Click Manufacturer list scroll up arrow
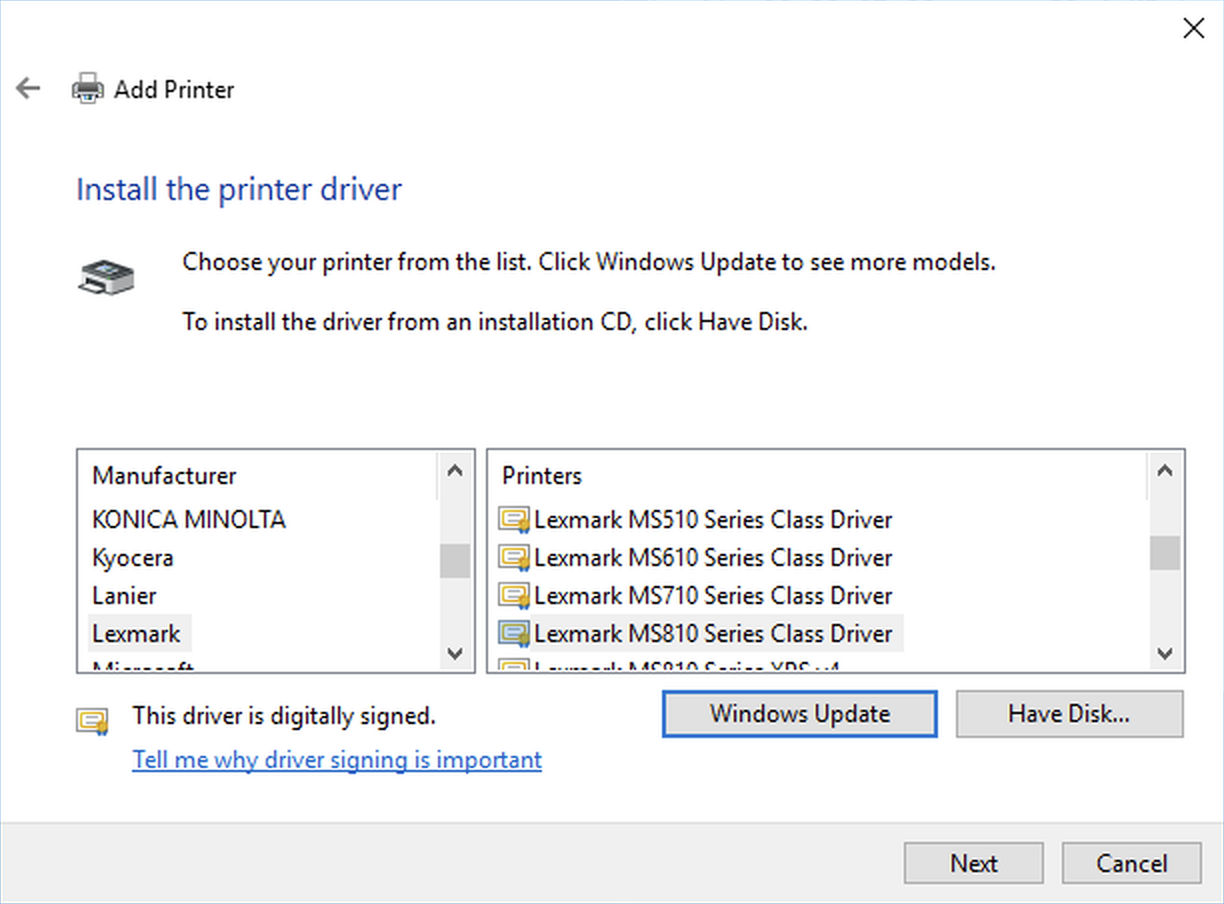The width and height of the screenshot is (1224, 904). [455, 470]
